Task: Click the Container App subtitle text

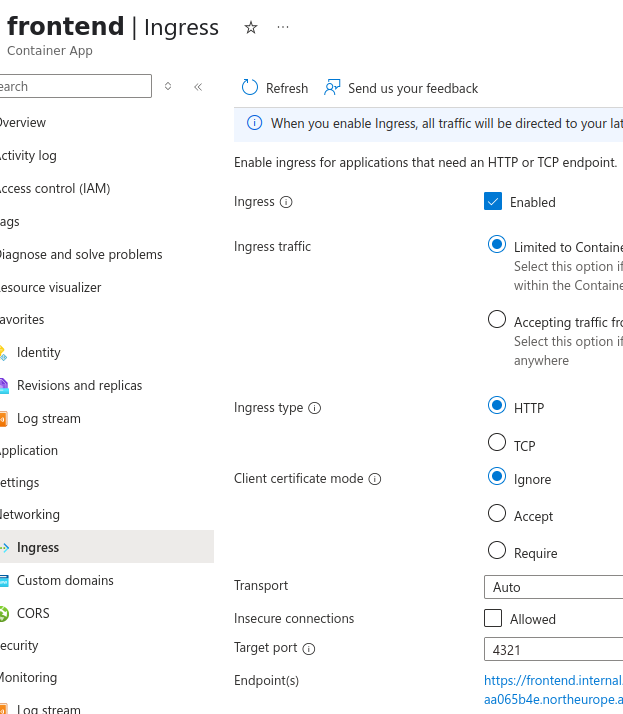Action: (x=50, y=51)
